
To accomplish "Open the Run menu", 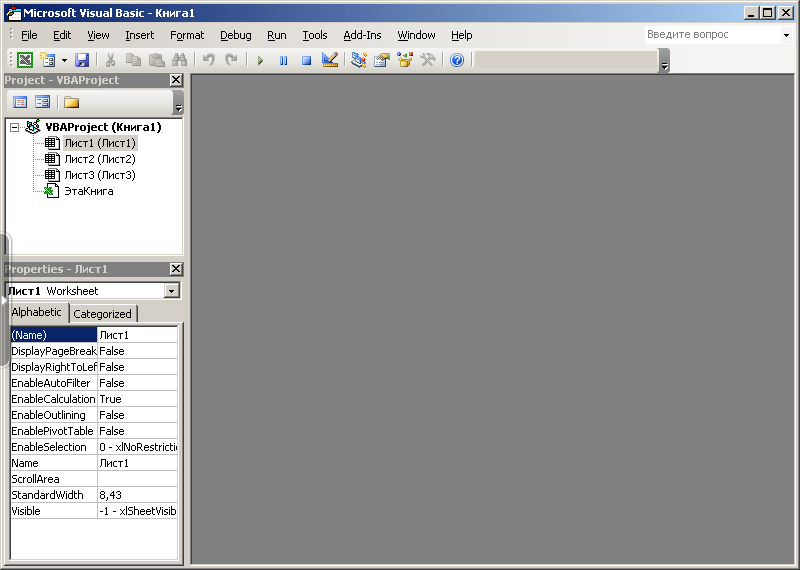I will coord(277,35).
